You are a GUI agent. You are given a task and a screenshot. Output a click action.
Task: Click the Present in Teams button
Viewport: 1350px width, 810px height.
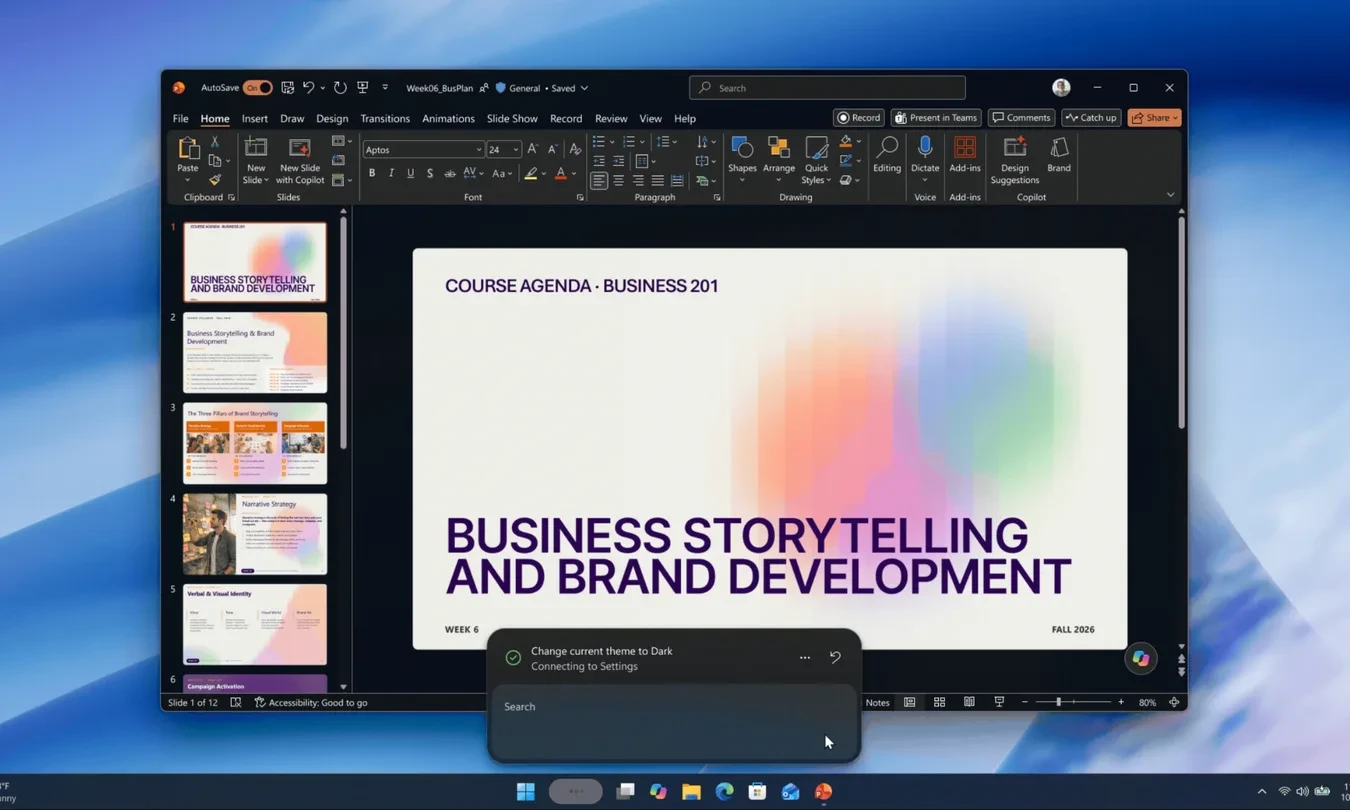tap(936, 118)
